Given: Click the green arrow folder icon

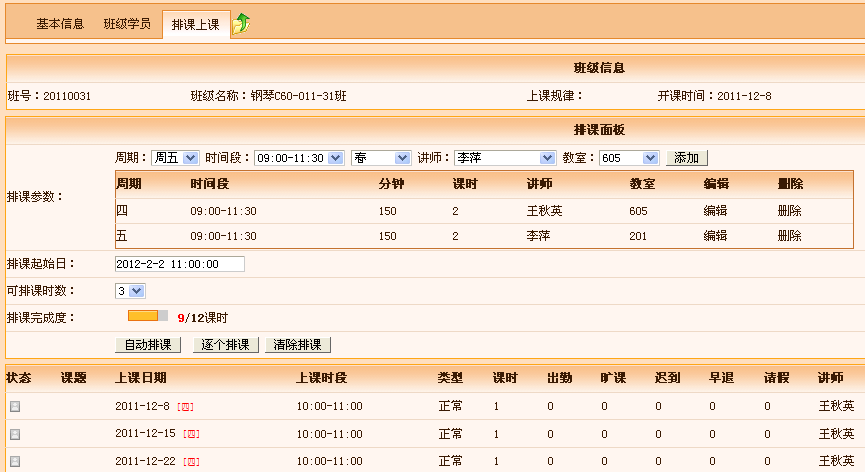Looking at the screenshot, I should click(x=241, y=24).
